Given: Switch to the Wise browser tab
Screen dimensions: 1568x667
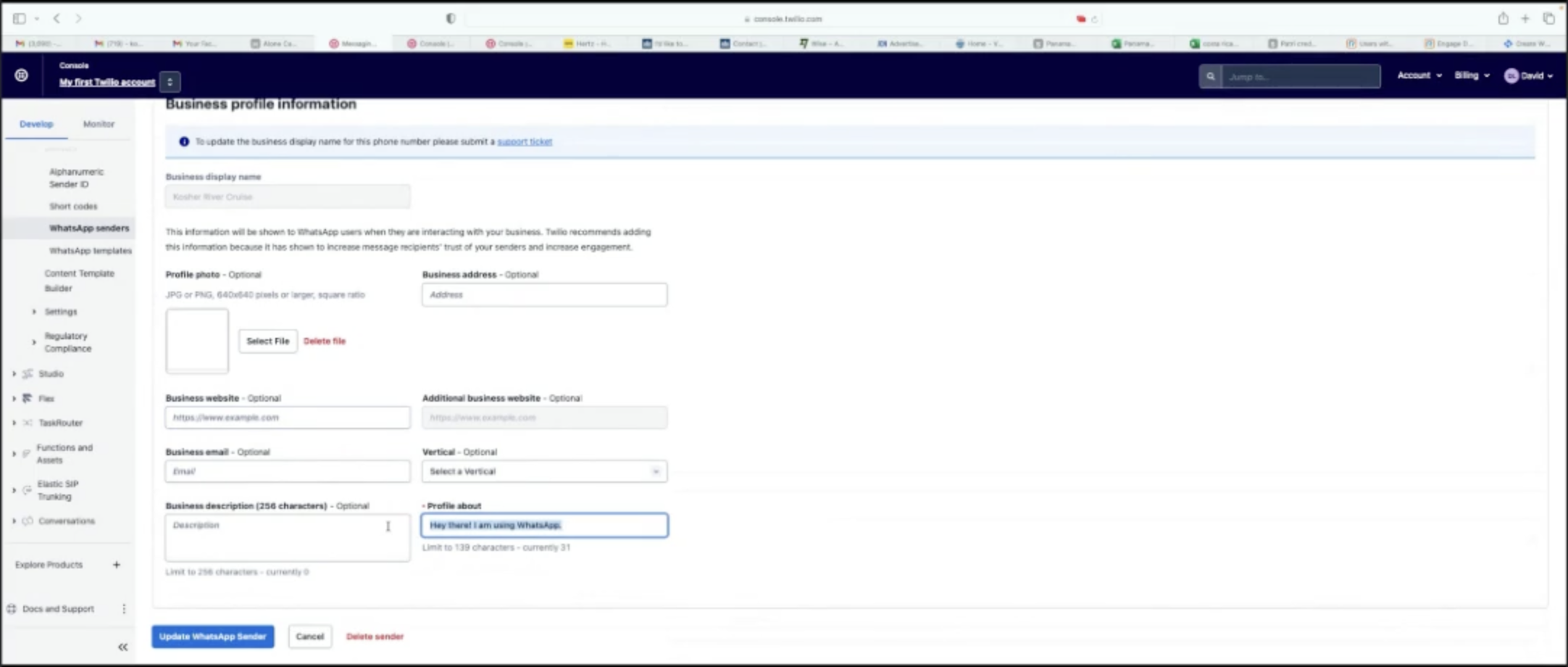Looking at the screenshot, I should pyautogui.click(x=822, y=43).
